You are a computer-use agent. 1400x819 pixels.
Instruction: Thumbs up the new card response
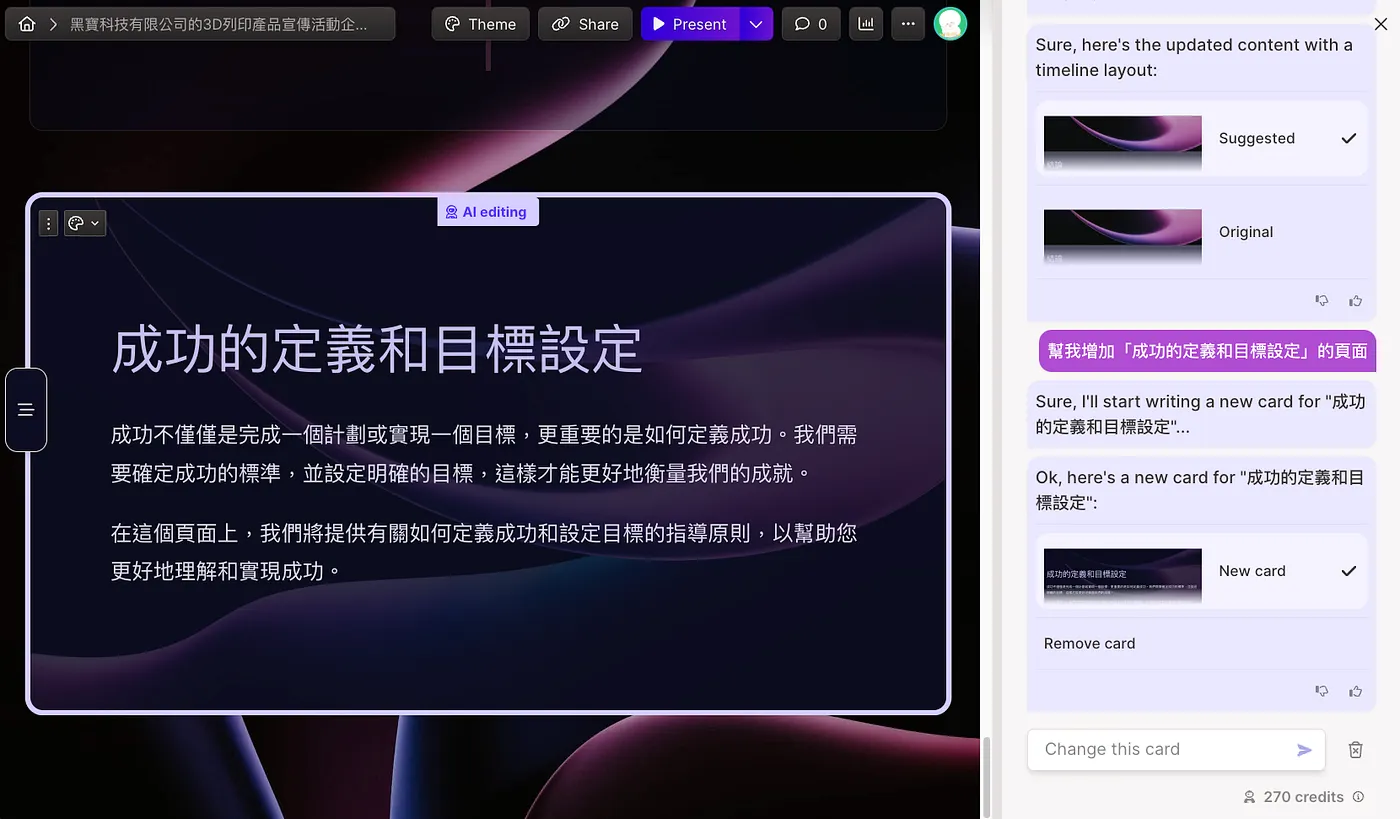click(1356, 691)
